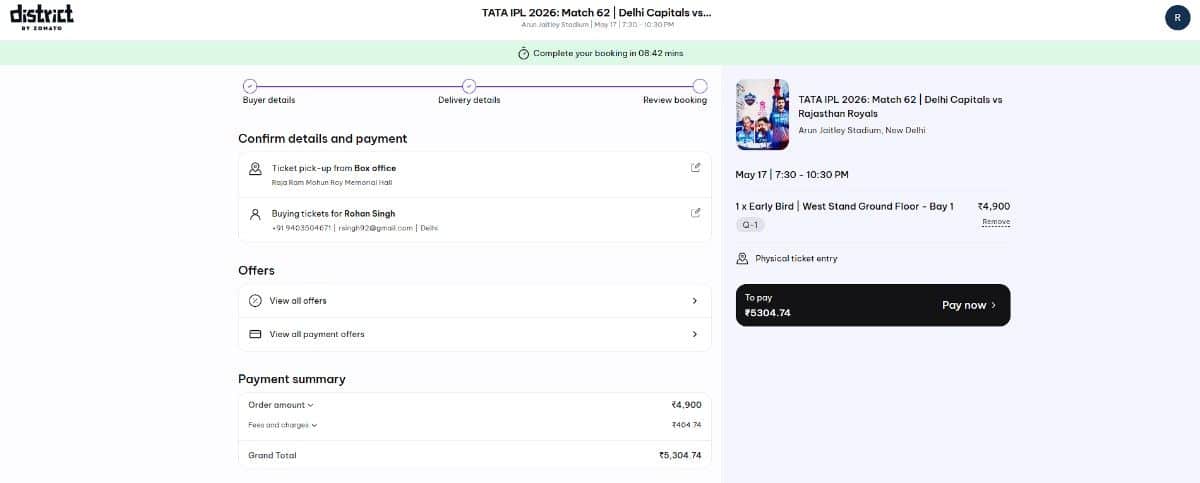
Task: Click the 'Physical ticket entry' label
Action: click(796, 258)
